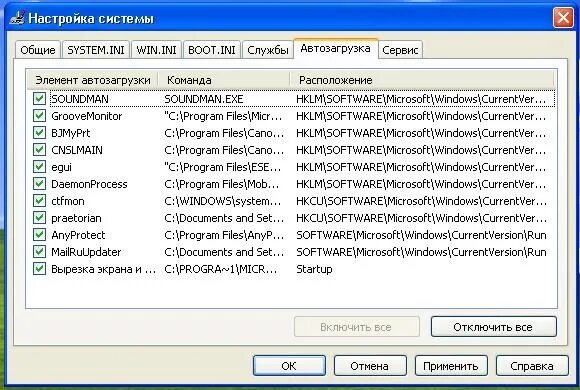Select the ctfmon item name
Image resolution: width=580 pixels, height=390 pixels.
click(68, 201)
